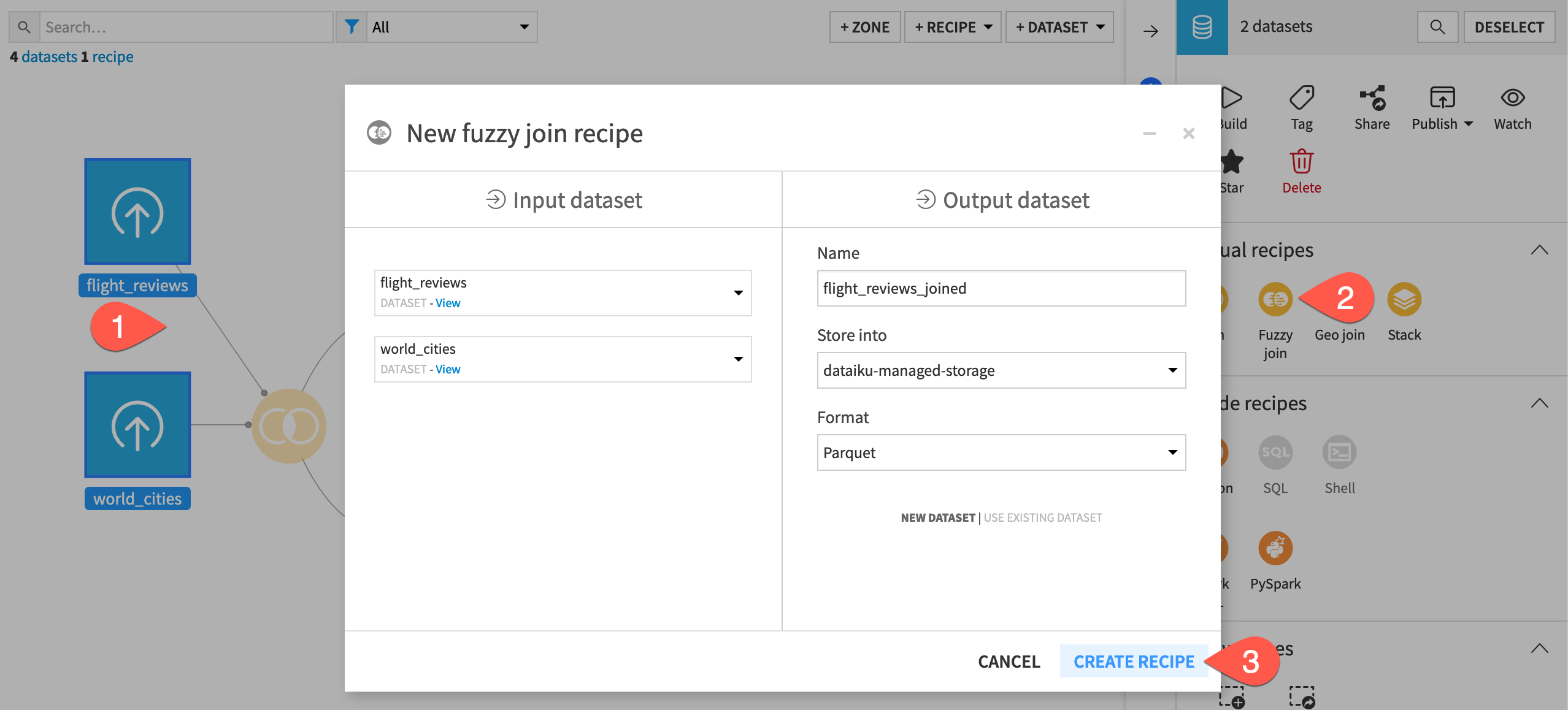This screenshot has width=1568, height=710.
Task: Click the flow Search field
Action: coord(186,27)
